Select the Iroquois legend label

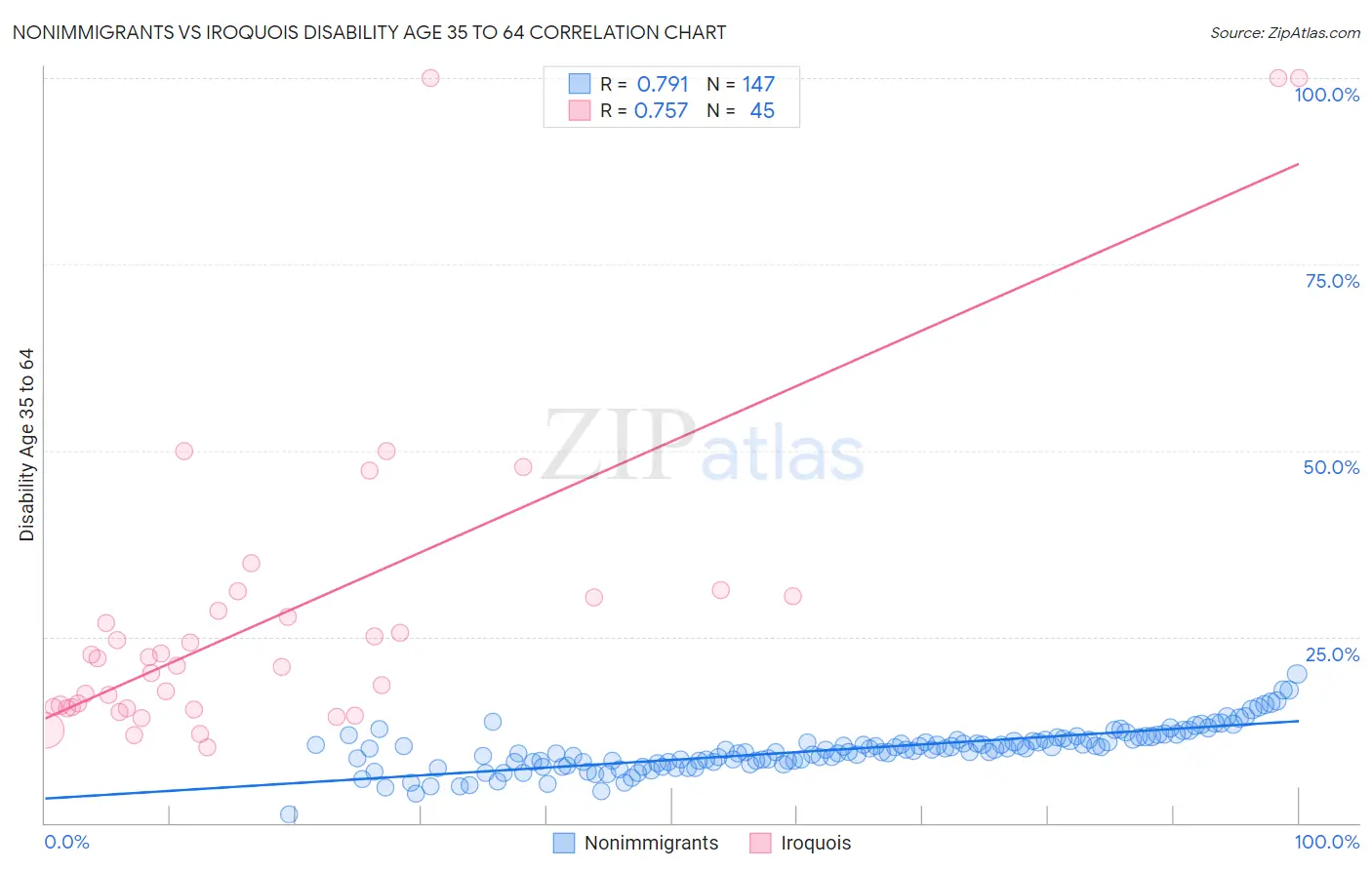pyautogui.click(x=816, y=843)
